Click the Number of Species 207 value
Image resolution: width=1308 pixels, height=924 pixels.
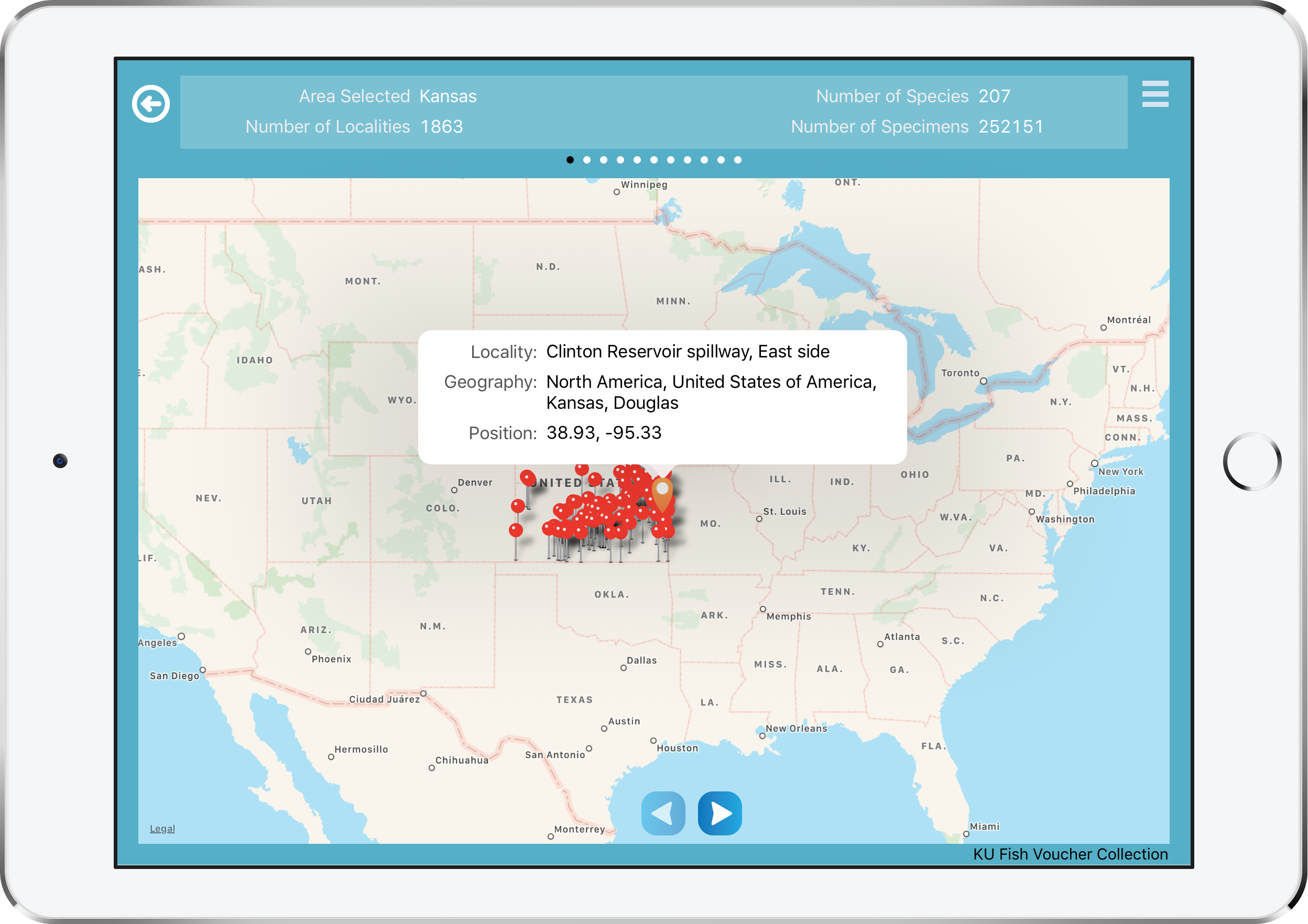[994, 96]
